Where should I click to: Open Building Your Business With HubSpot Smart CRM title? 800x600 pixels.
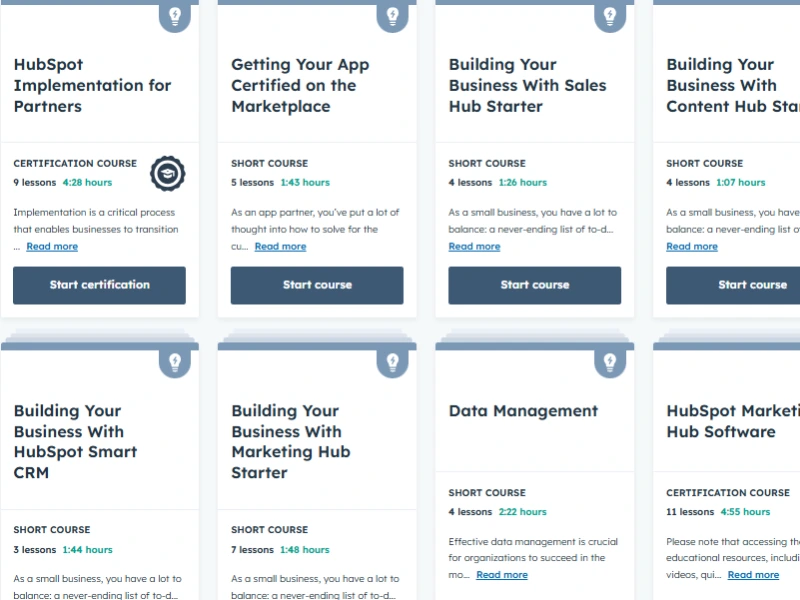coord(76,442)
